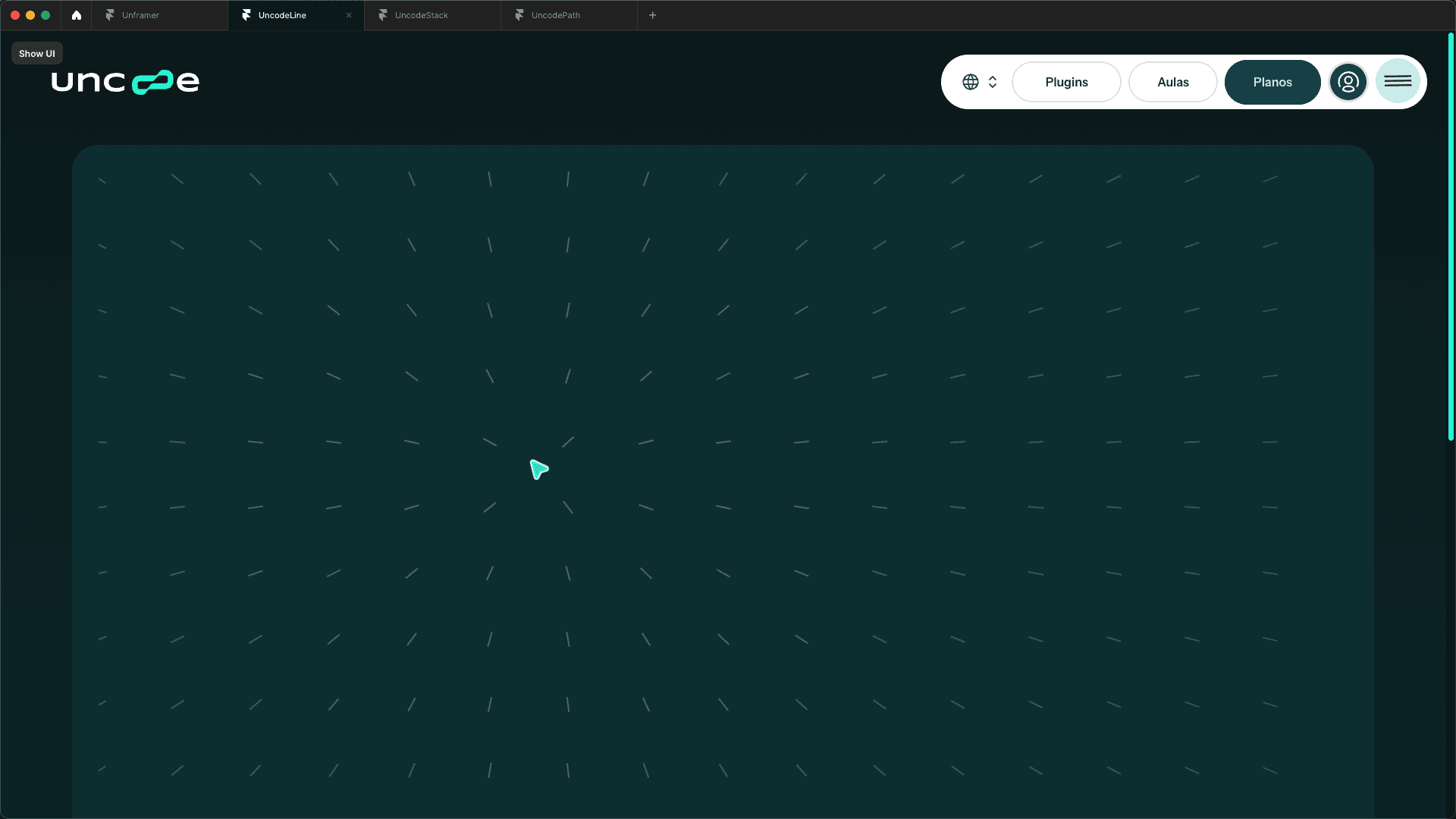Viewport: 1456px width, 819px height.
Task: Switch to the UncodeStack tab
Action: pyautogui.click(x=432, y=15)
